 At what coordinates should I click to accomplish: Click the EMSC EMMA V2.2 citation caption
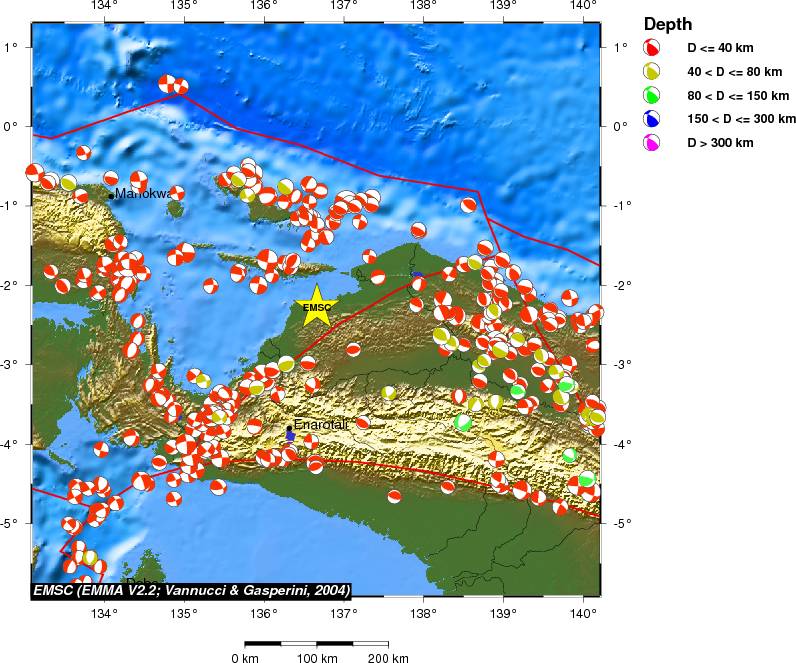(191, 589)
